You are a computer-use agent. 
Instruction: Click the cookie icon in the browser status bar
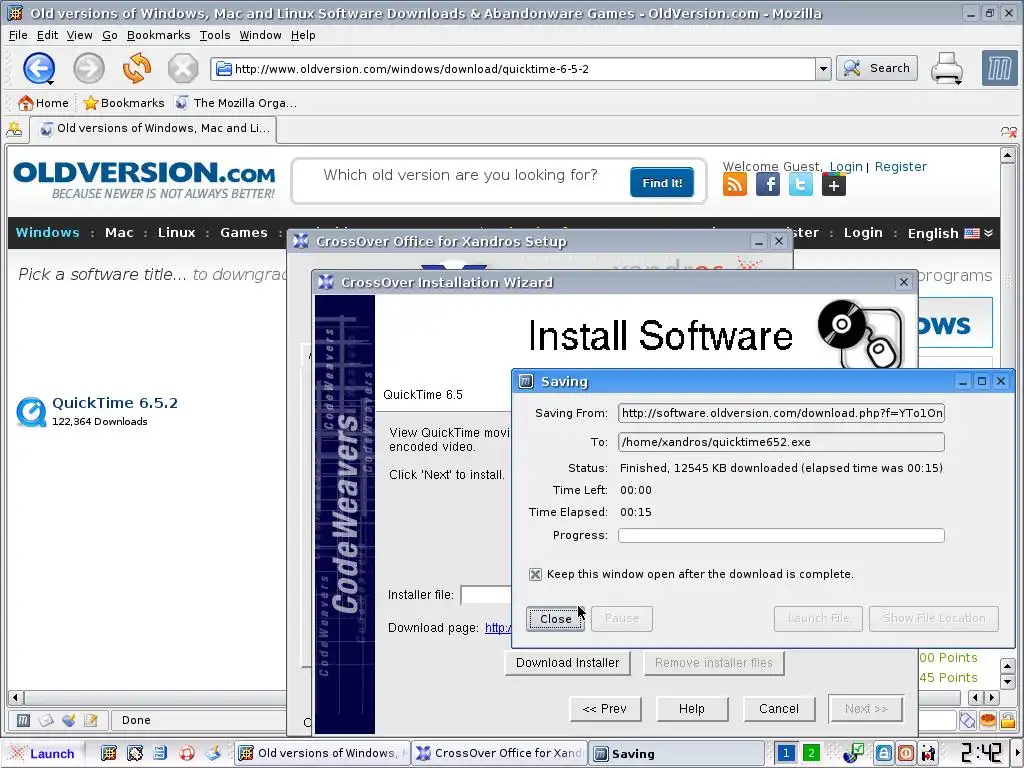(x=987, y=720)
